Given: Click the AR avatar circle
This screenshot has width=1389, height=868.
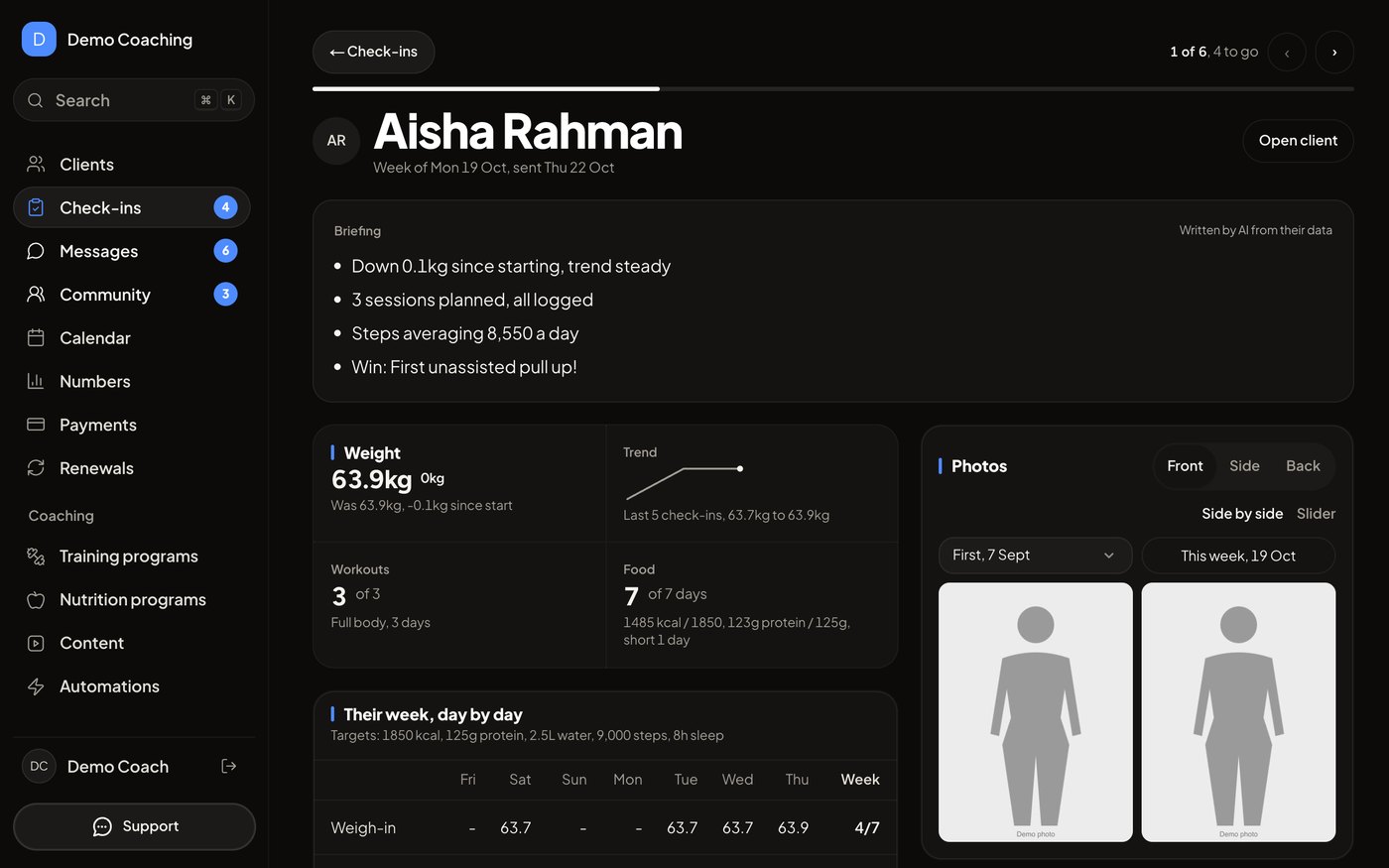Looking at the screenshot, I should click(x=336, y=141).
